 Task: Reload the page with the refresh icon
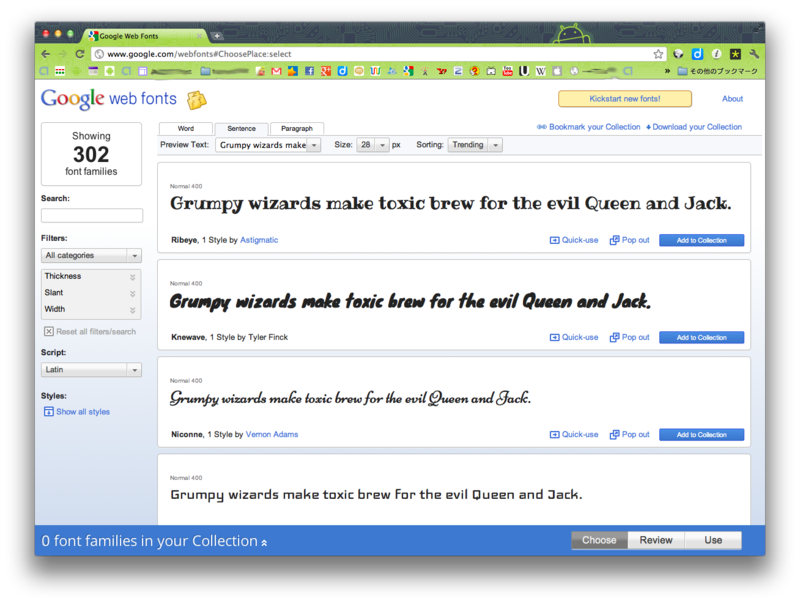pos(80,54)
